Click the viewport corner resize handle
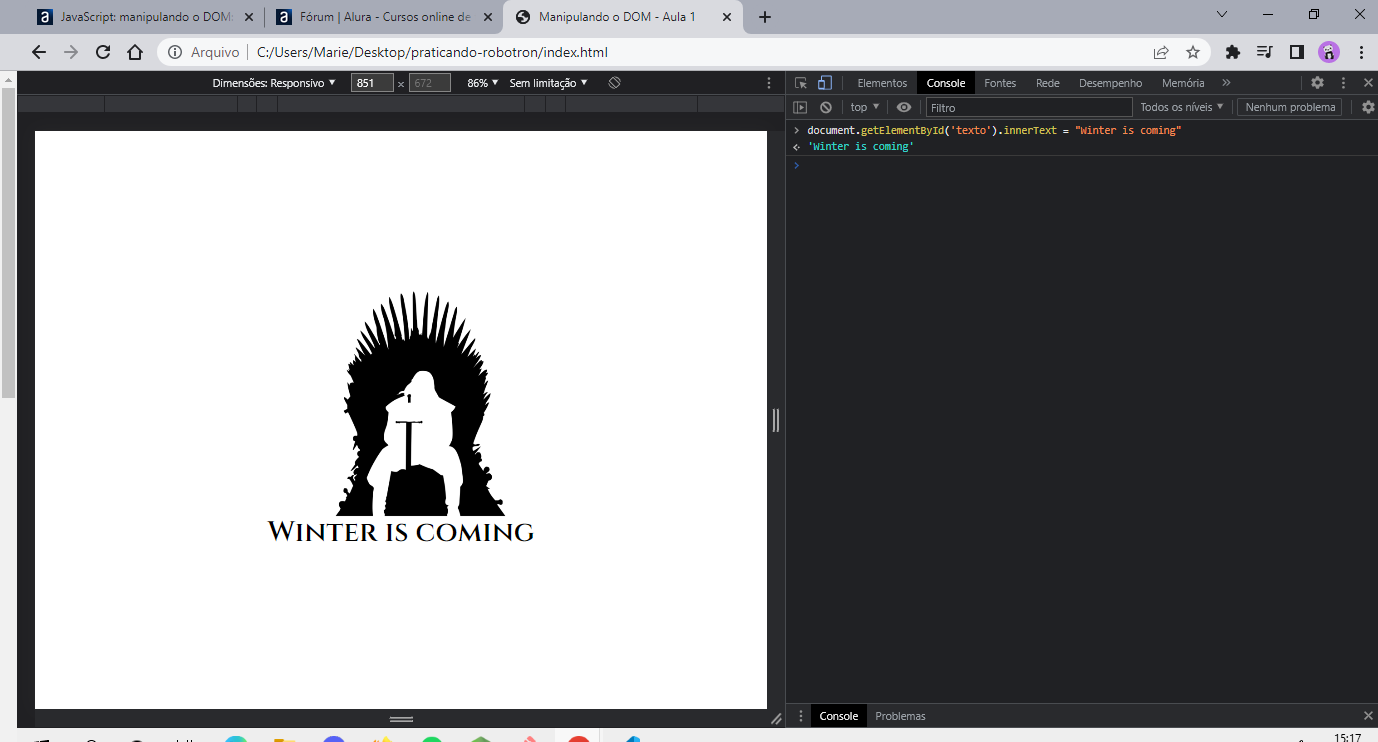 point(776,719)
